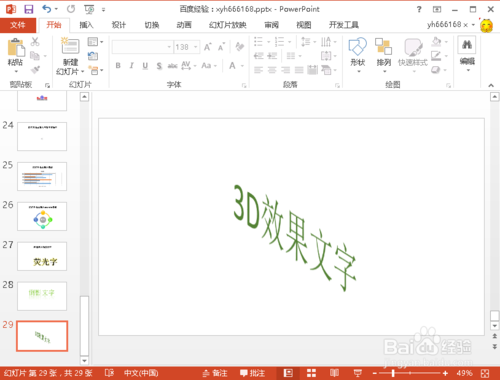Increase the list indent level
500x380 pixels.
click(x=272, y=56)
